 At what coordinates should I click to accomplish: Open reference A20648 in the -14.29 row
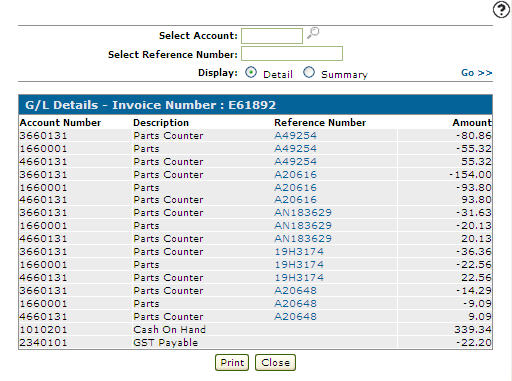(295, 290)
